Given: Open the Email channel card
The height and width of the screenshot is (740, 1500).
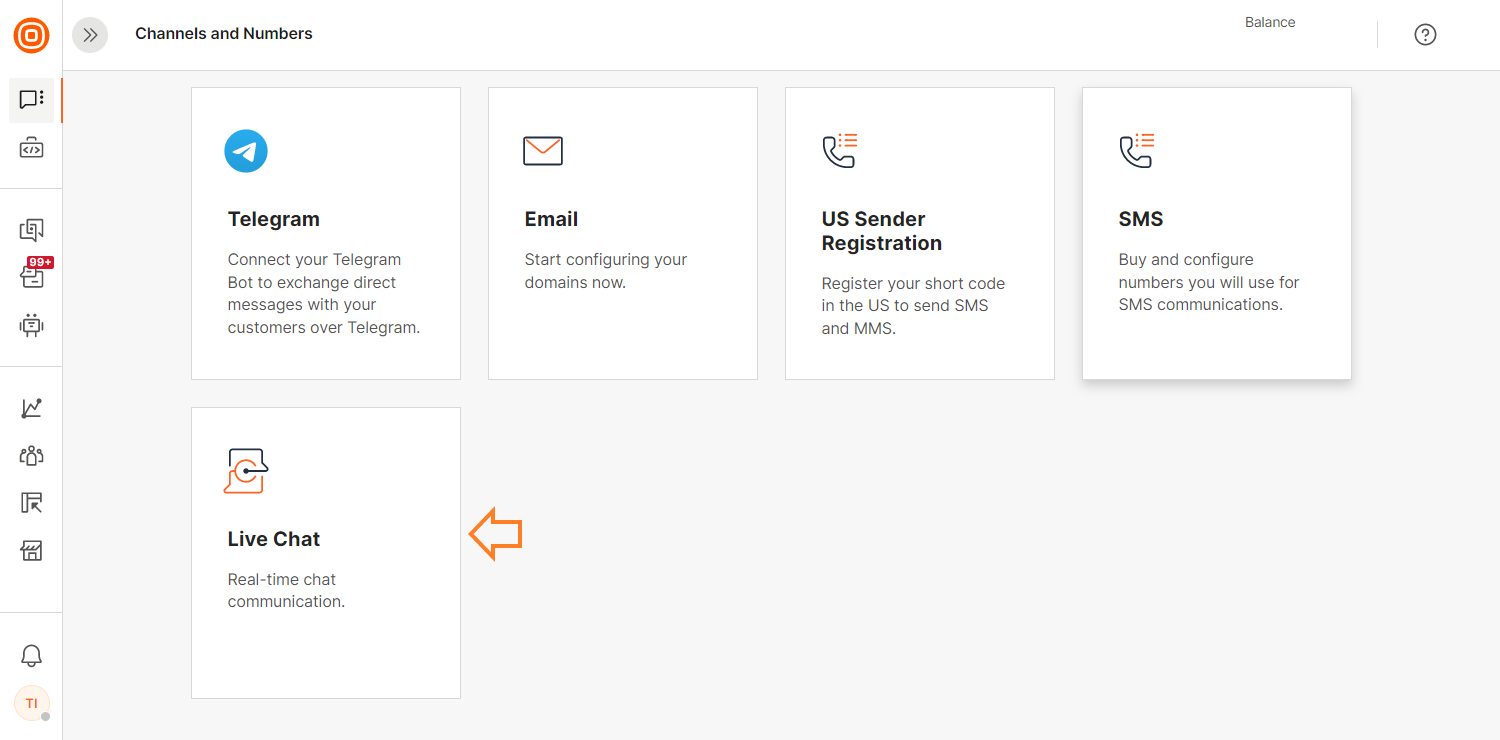Looking at the screenshot, I should pos(622,233).
